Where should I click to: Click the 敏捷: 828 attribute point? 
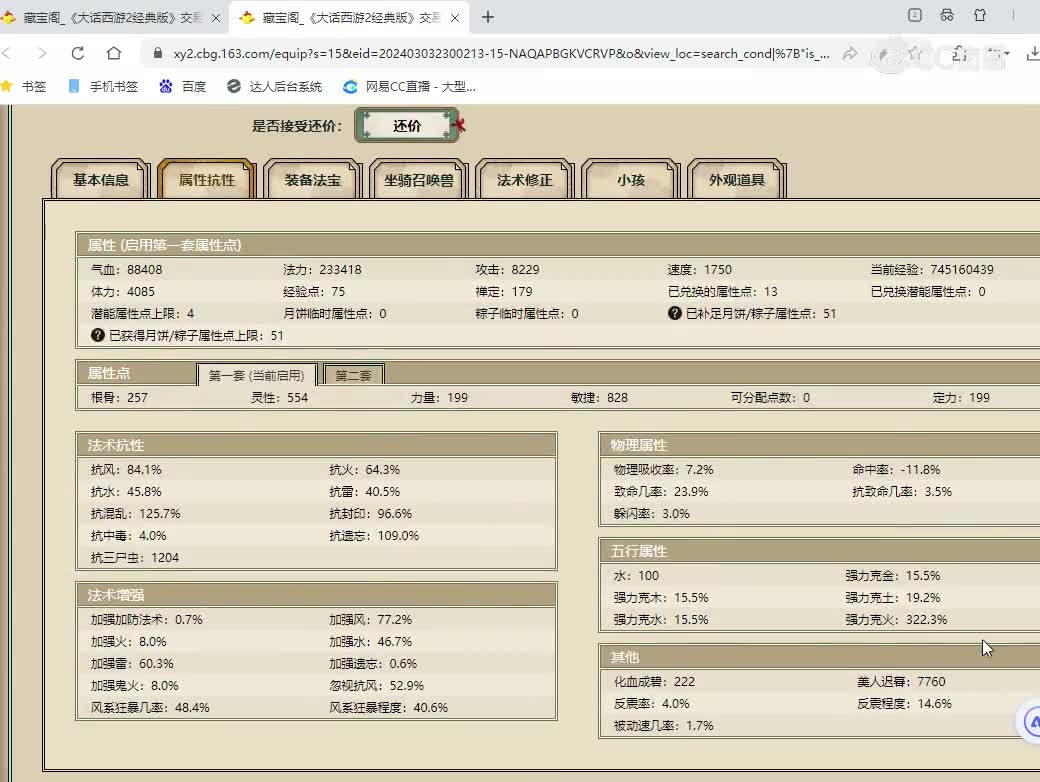coord(600,397)
